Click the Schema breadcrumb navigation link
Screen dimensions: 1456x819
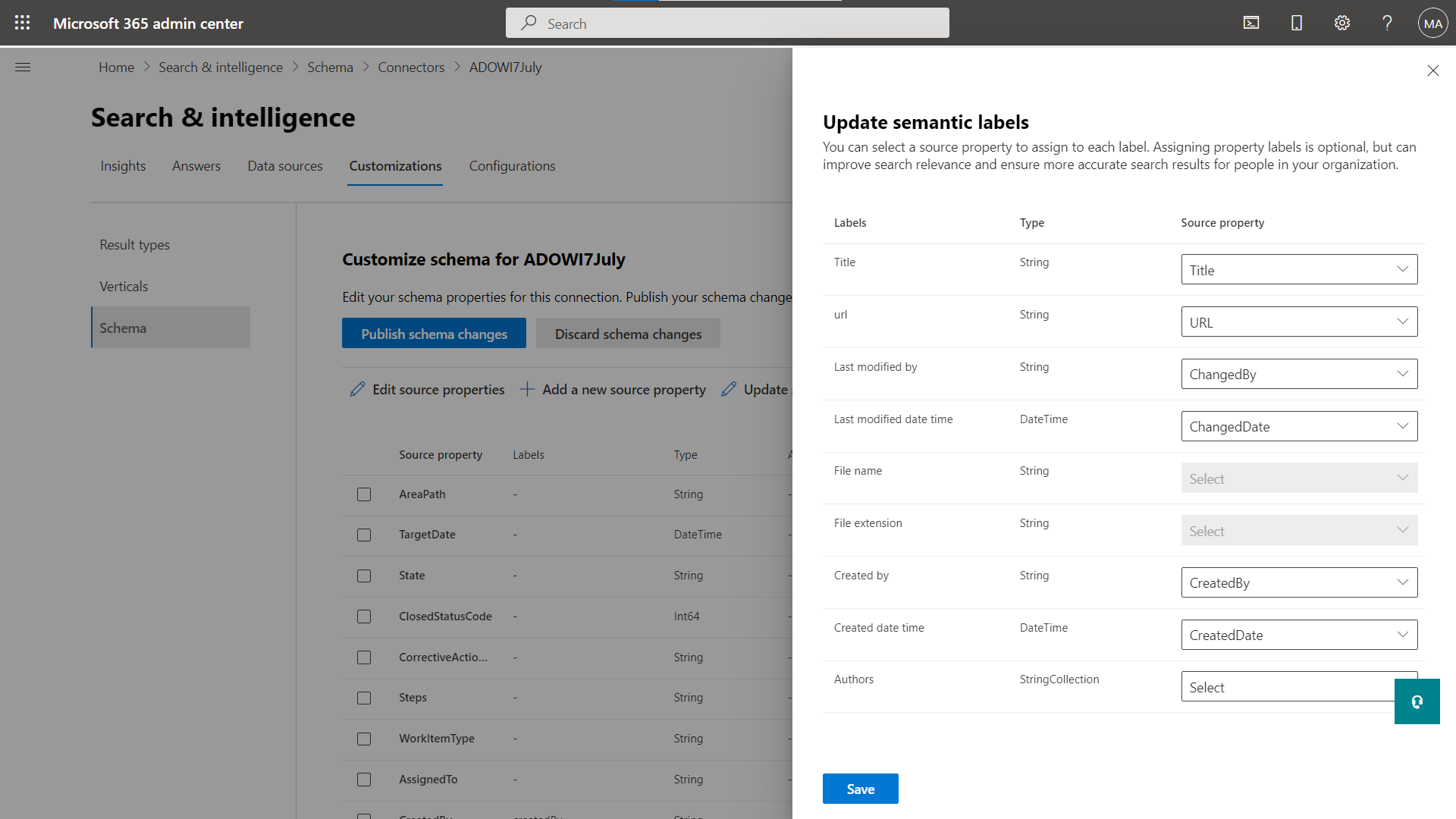point(330,67)
